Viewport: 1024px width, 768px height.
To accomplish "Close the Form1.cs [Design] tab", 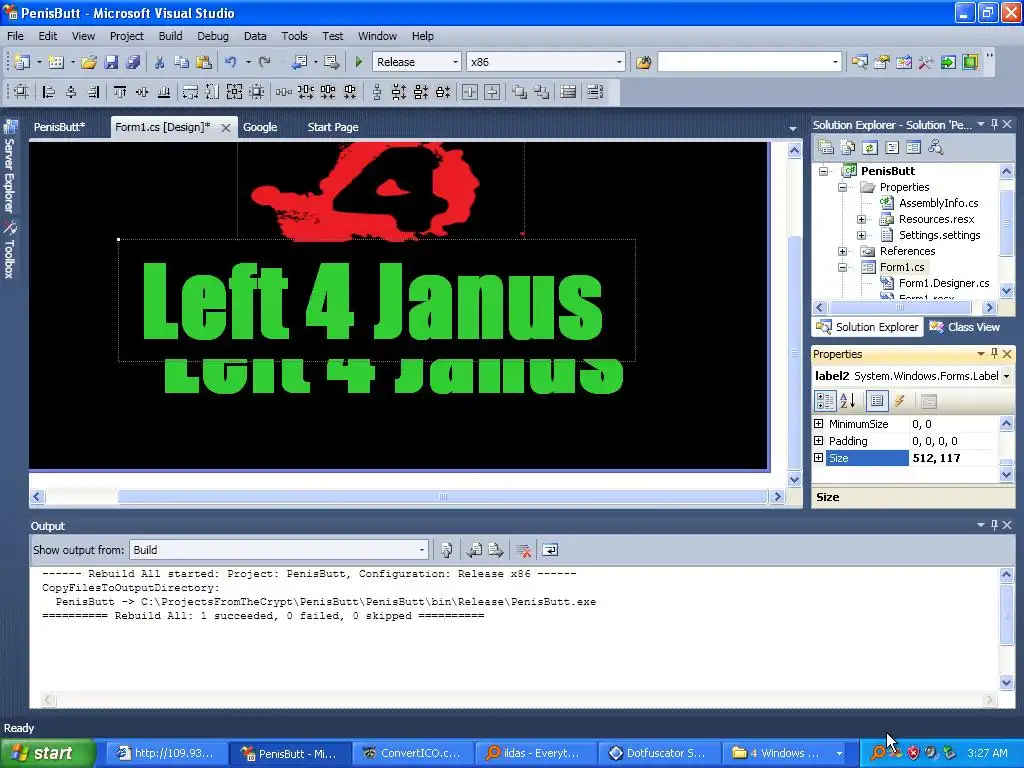I will 225,128.
